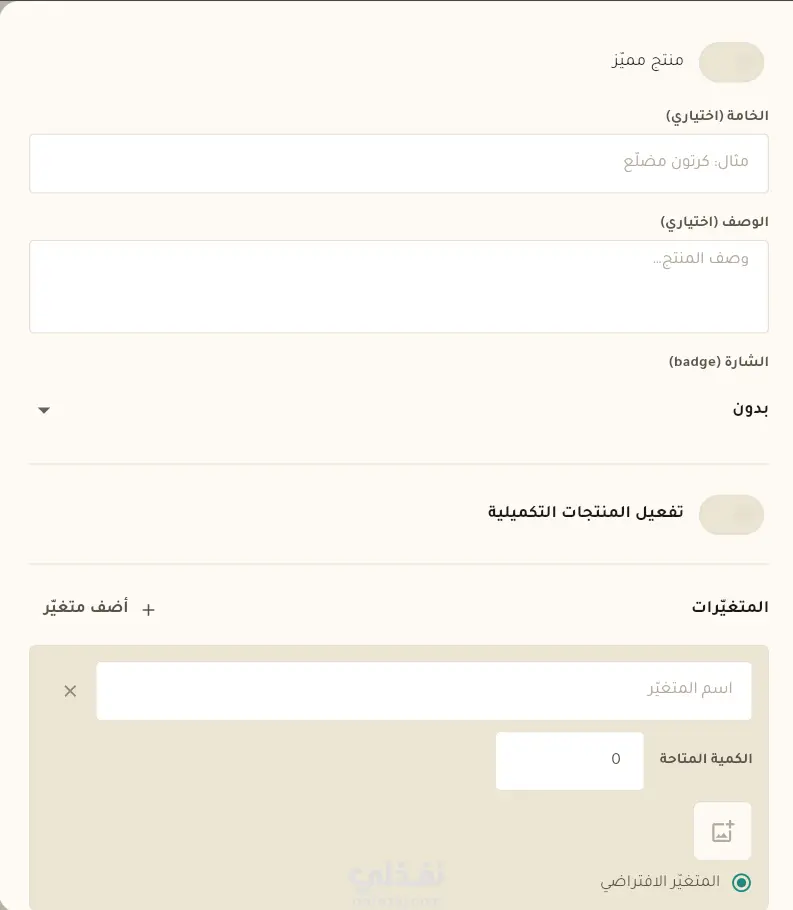Click the المتغيّر الافتراضي label text

tap(660, 882)
